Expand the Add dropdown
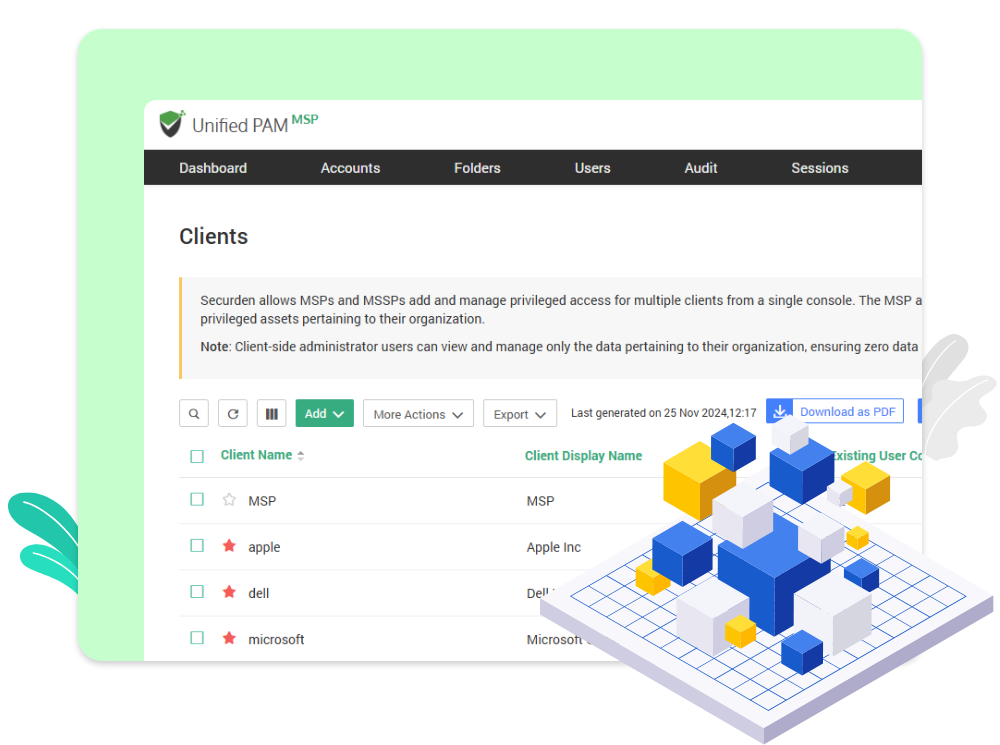Image resolution: width=1000 pixels, height=745 pixels. pos(324,412)
